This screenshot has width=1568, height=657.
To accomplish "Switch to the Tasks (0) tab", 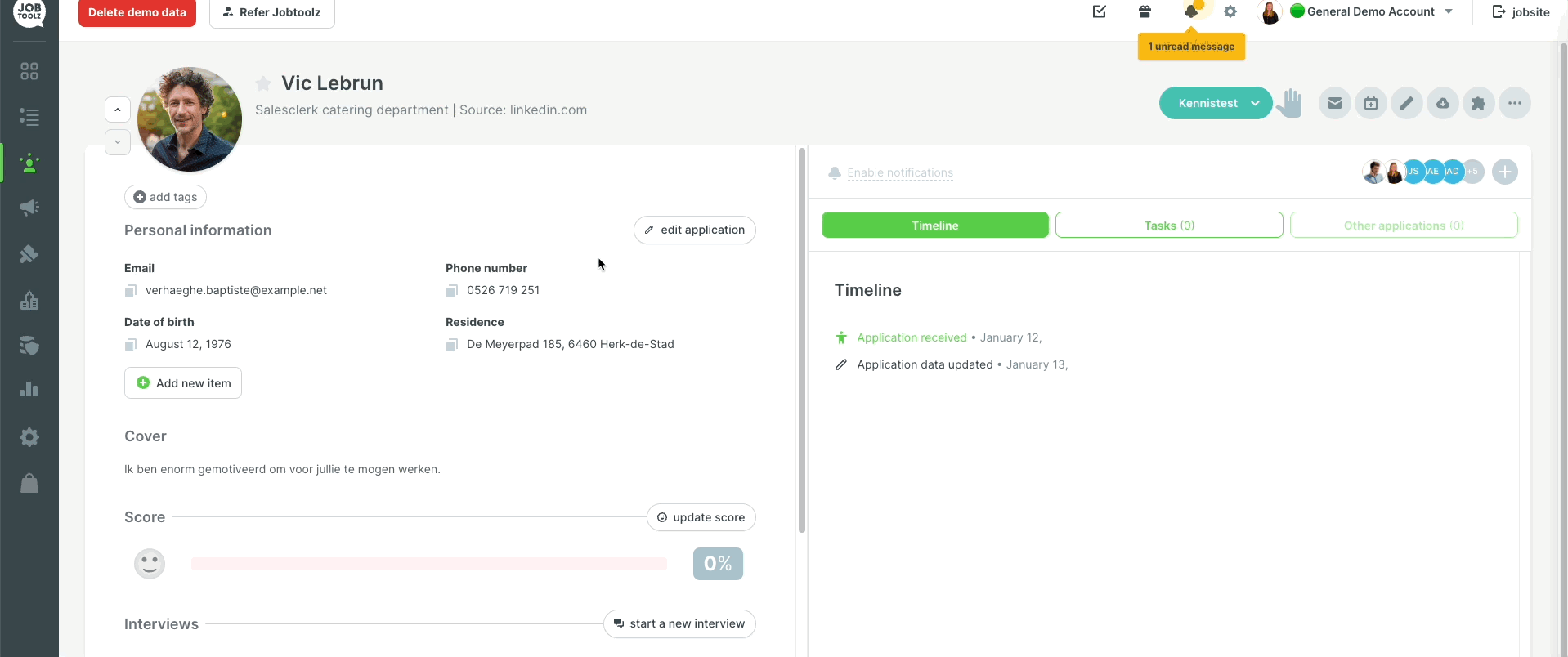I will click(1168, 226).
